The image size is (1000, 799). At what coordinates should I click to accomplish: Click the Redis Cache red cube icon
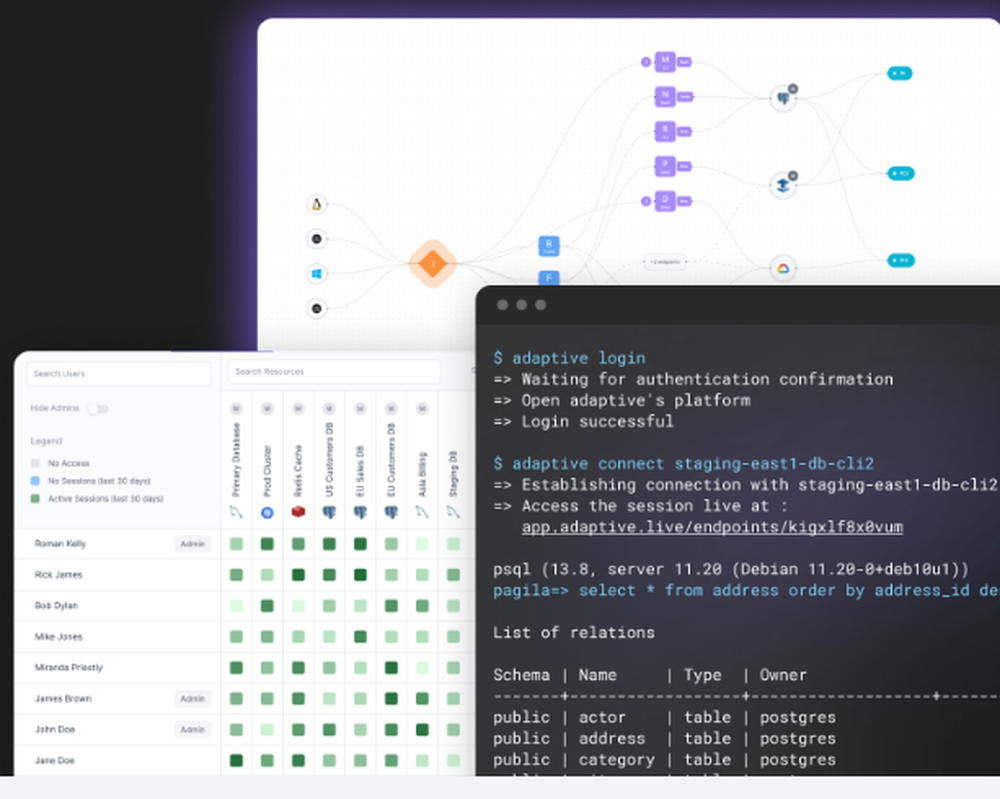point(298,511)
